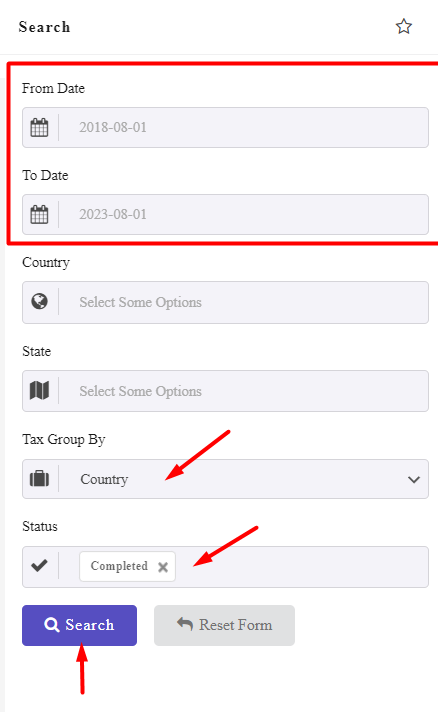Click the purple Search button
438x712 pixels.
pos(79,625)
